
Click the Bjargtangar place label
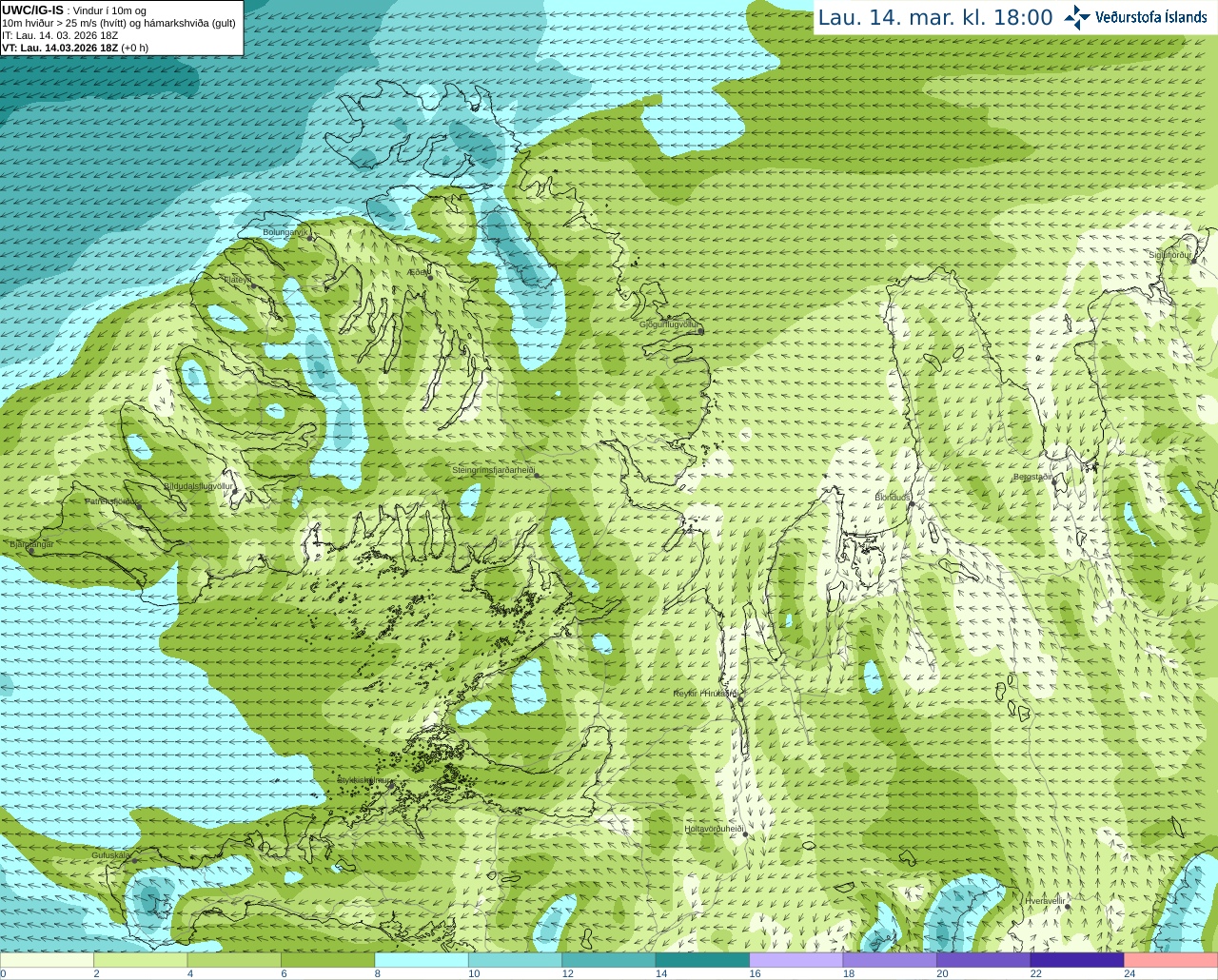pos(31,544)
